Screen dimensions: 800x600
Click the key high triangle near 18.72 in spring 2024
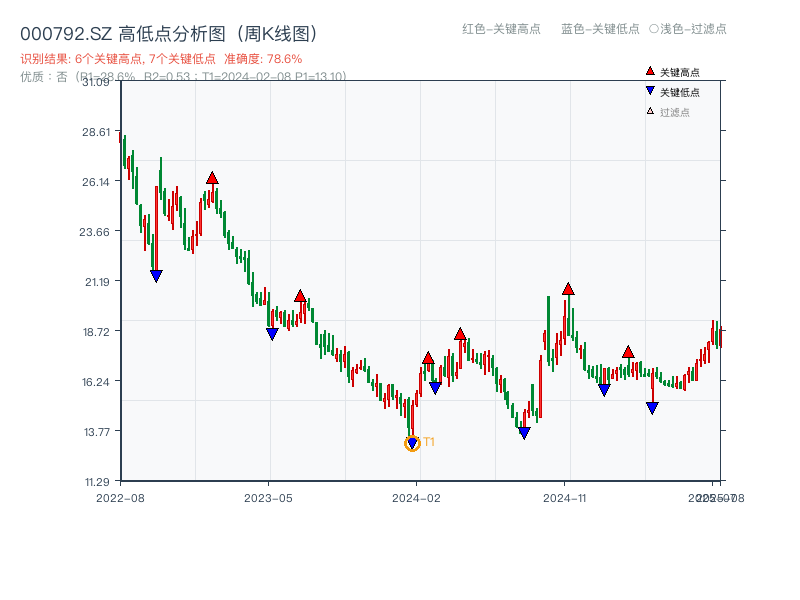(x=460, y=334)
